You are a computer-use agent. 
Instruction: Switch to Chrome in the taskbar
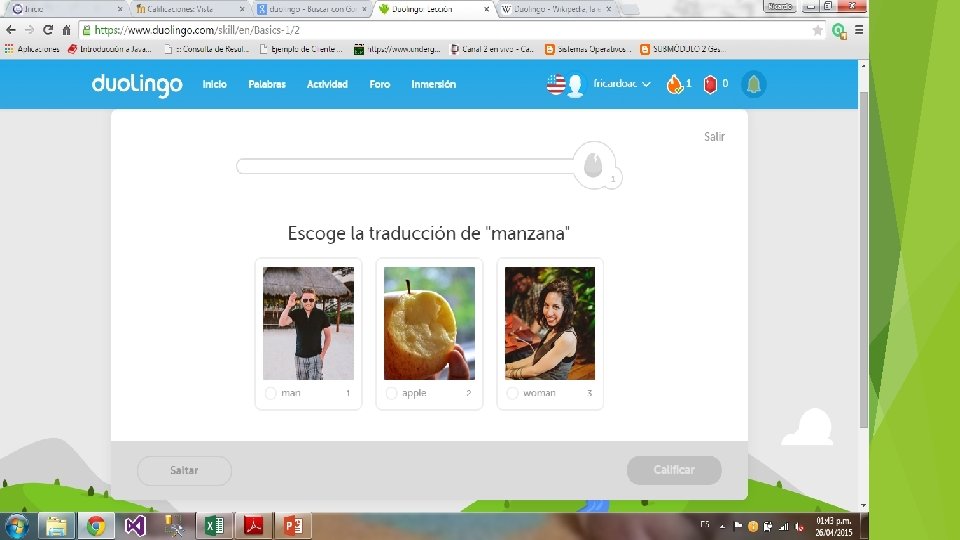point(96,526)
